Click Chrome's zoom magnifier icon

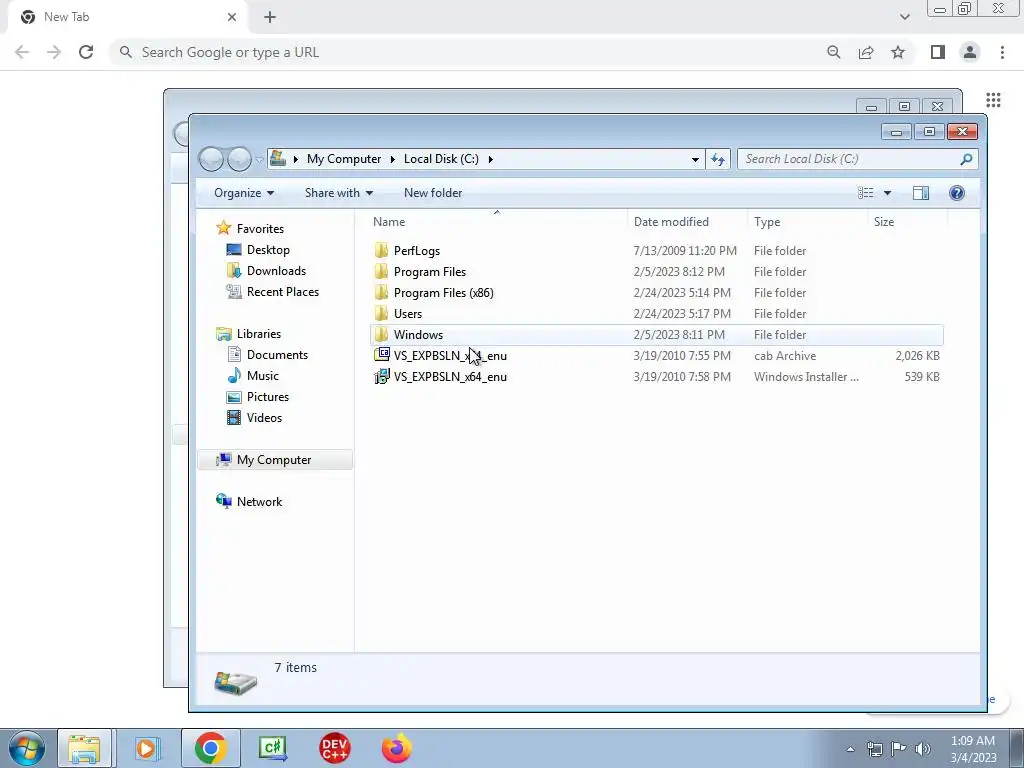(833, 52)
